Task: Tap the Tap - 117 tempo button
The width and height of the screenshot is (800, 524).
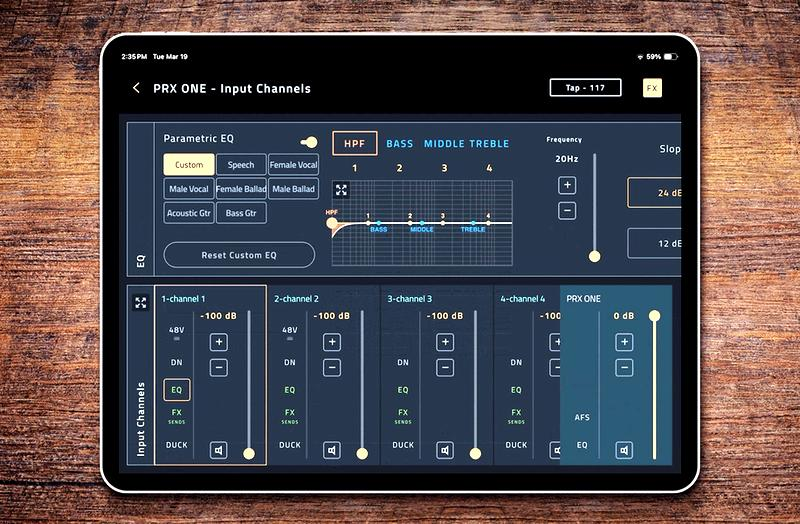Action: tap(585, 88)
